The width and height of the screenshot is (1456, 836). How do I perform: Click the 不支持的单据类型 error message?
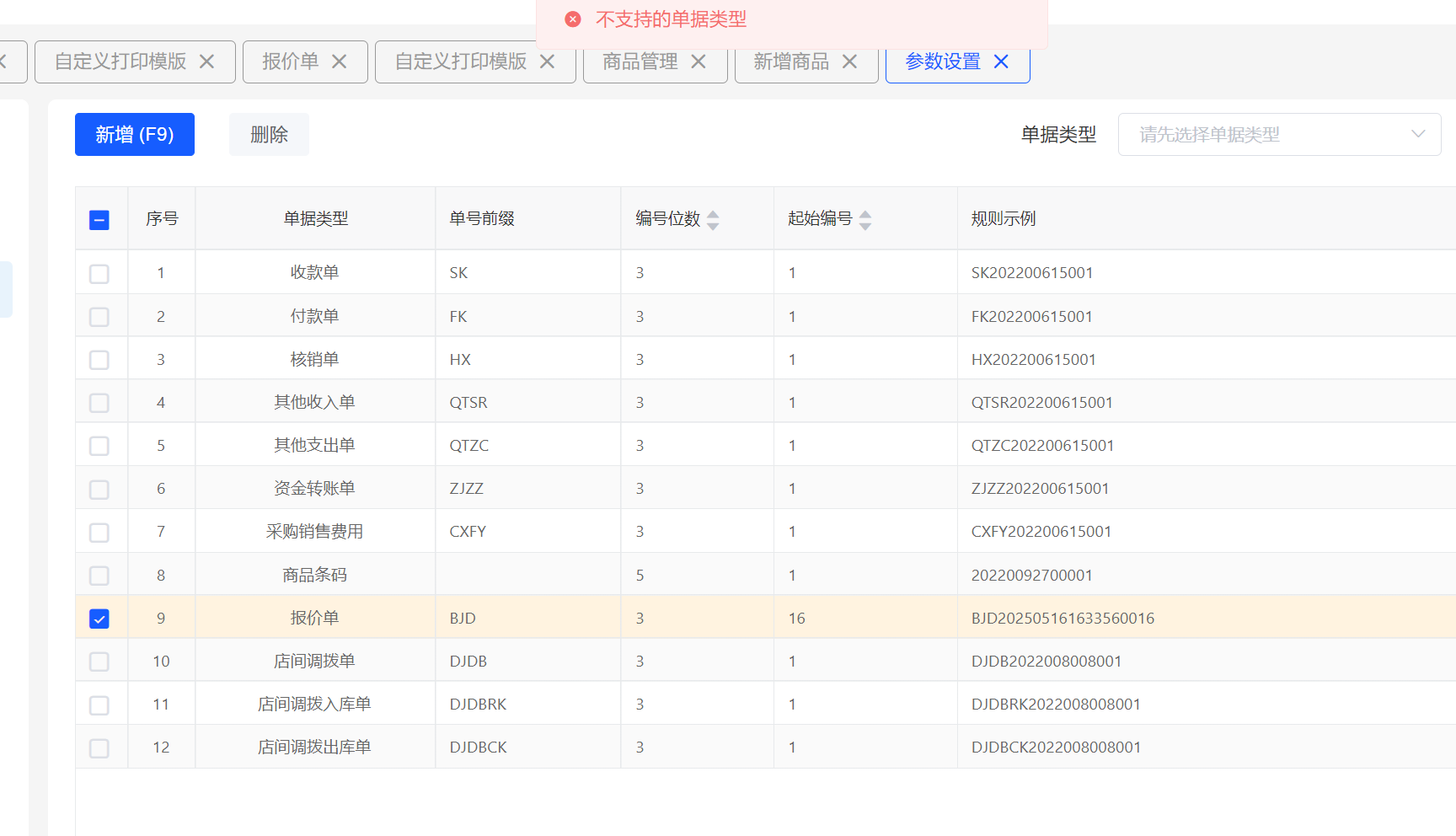pos(671,19)
